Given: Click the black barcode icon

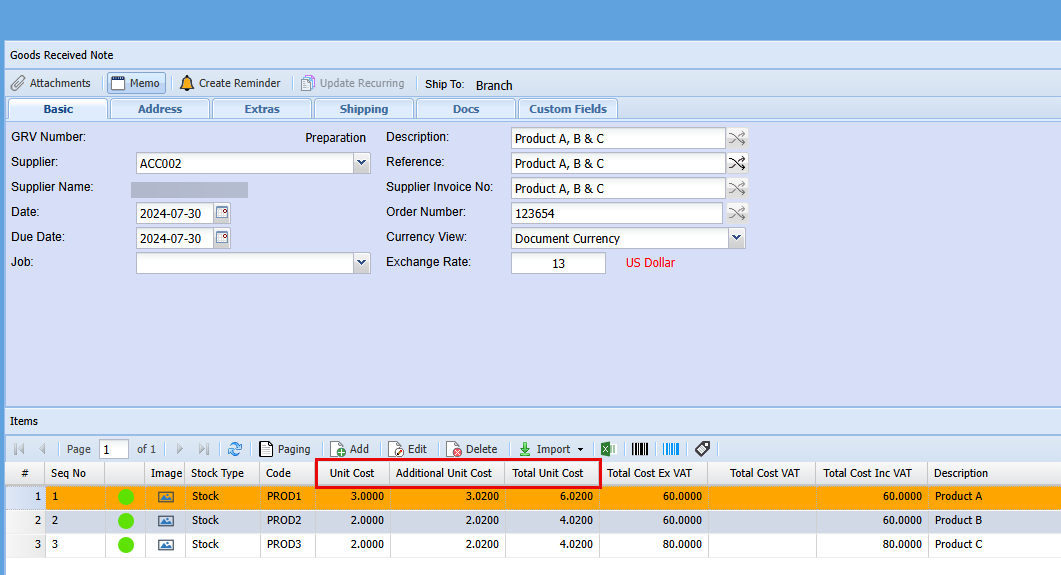Looking at the screenshot, I should (640, 450).
